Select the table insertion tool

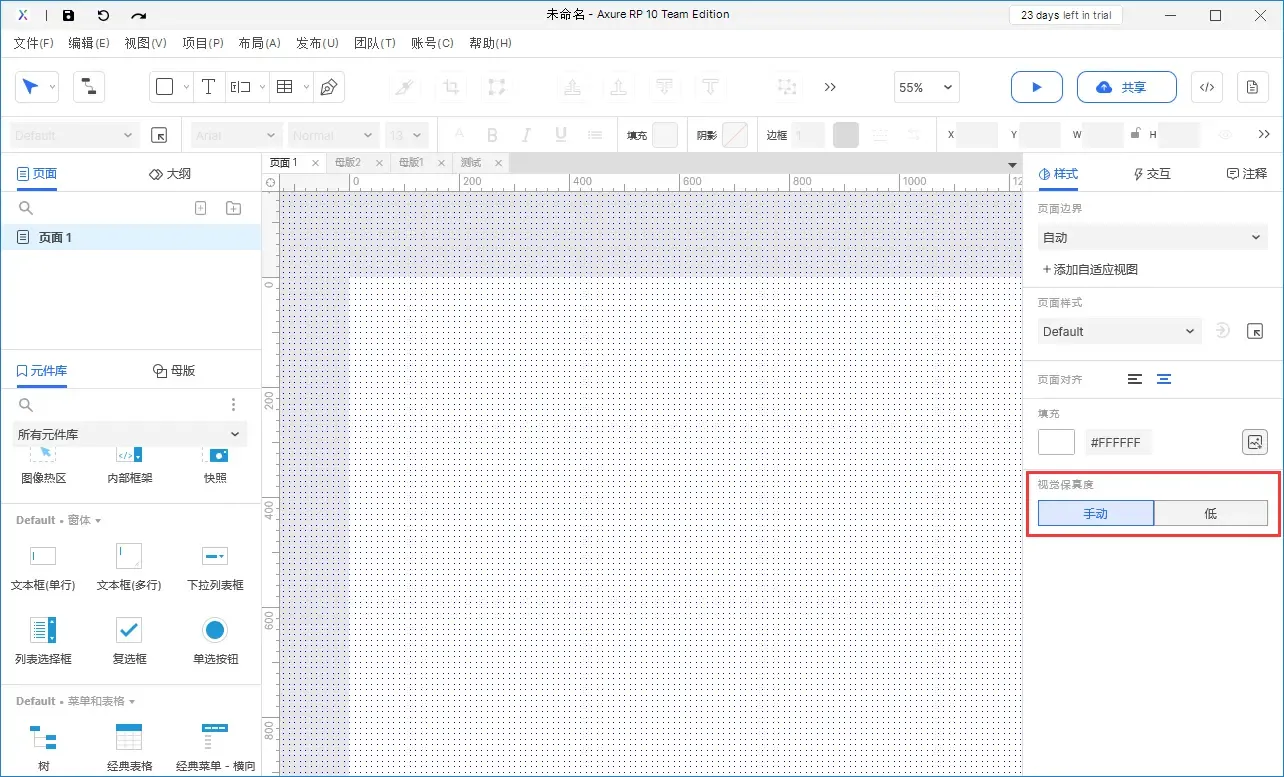[x=283, y=87]
